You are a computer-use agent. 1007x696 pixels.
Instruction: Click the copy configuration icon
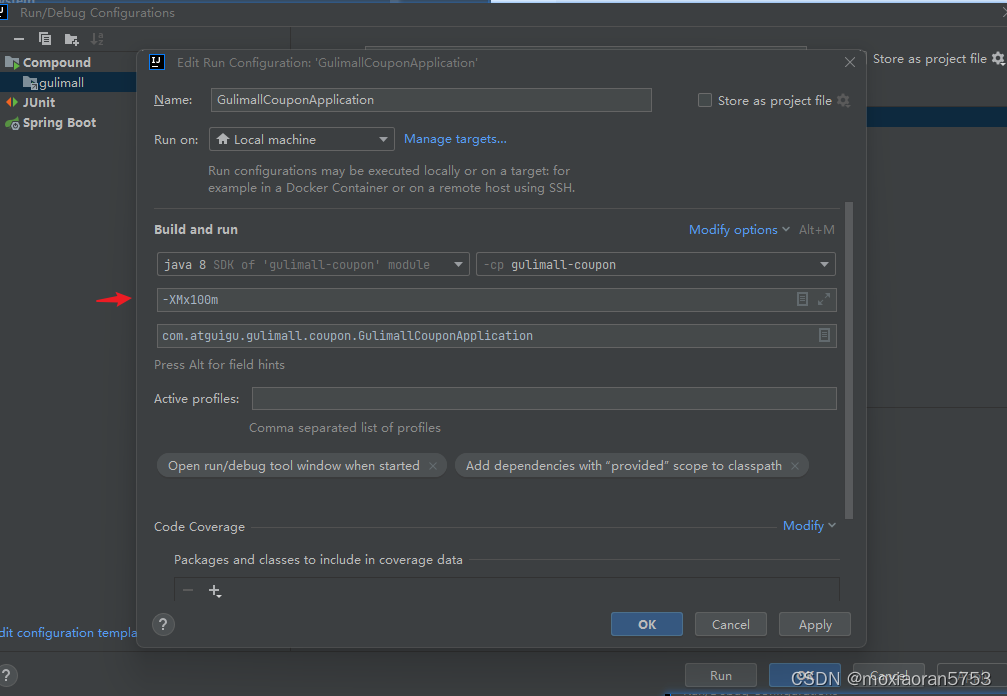[45, 39]
